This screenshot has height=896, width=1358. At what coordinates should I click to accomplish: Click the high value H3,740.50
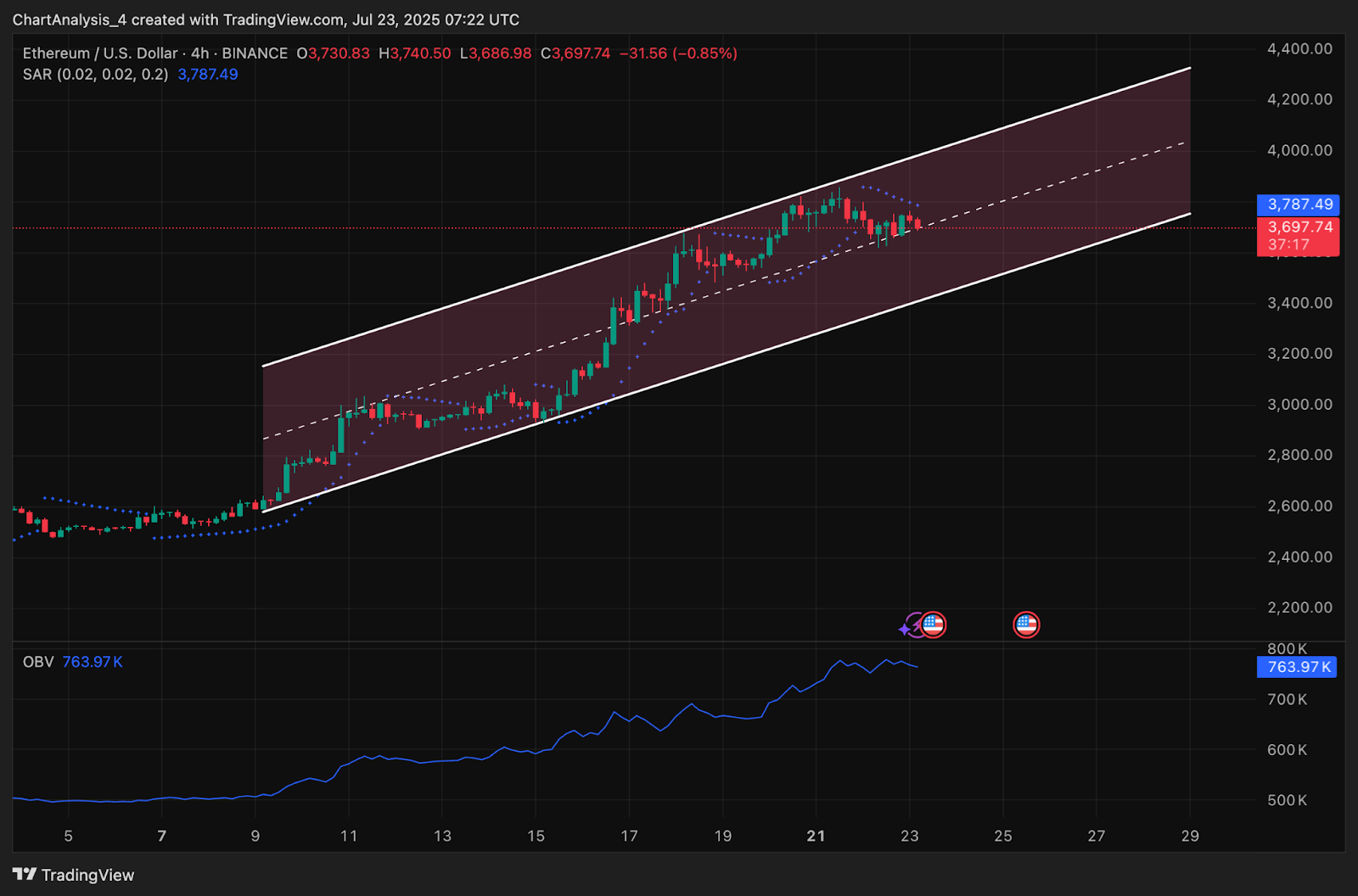[415, 53]
